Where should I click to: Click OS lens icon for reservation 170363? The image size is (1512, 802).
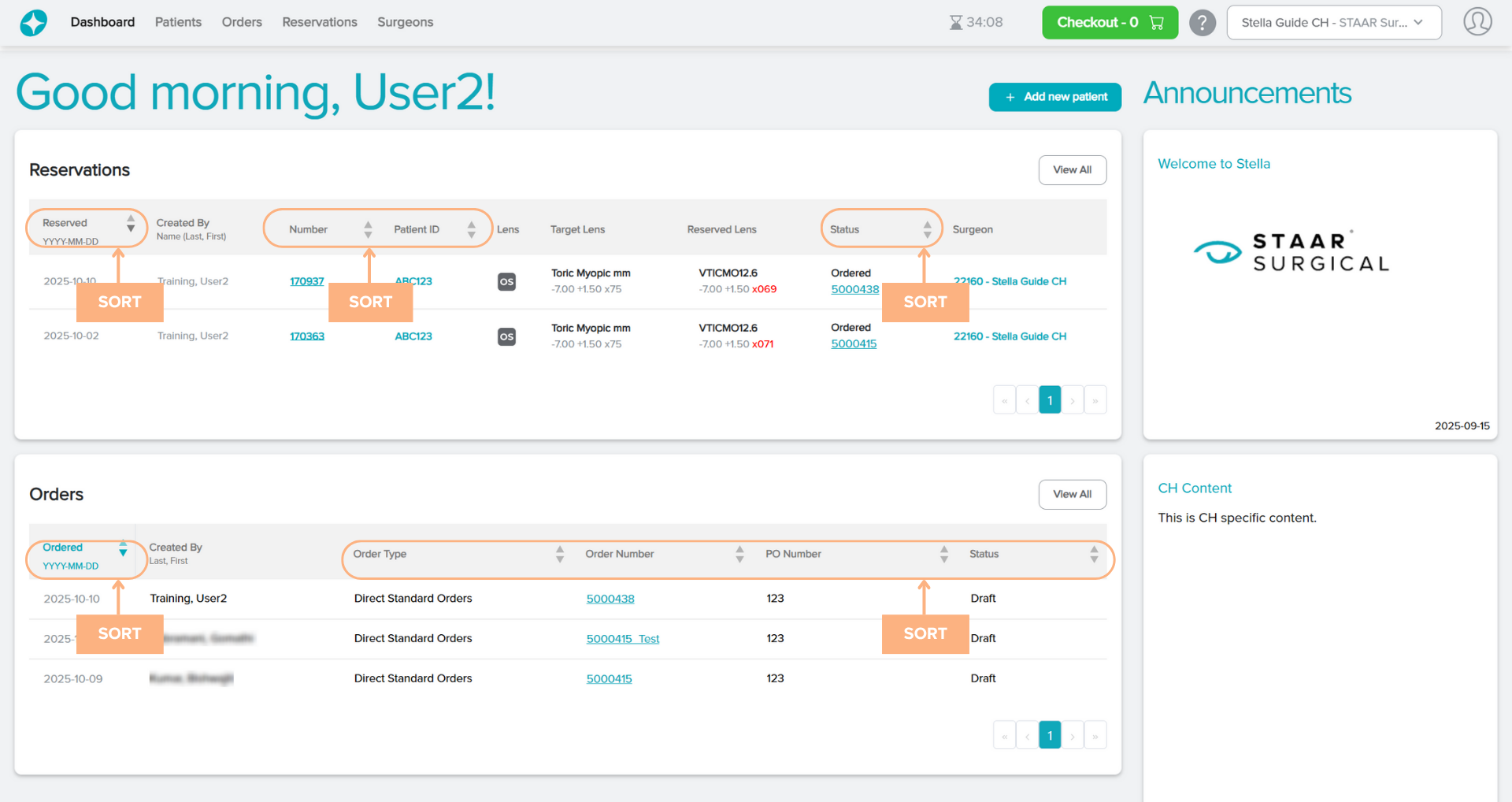(506, 336)
